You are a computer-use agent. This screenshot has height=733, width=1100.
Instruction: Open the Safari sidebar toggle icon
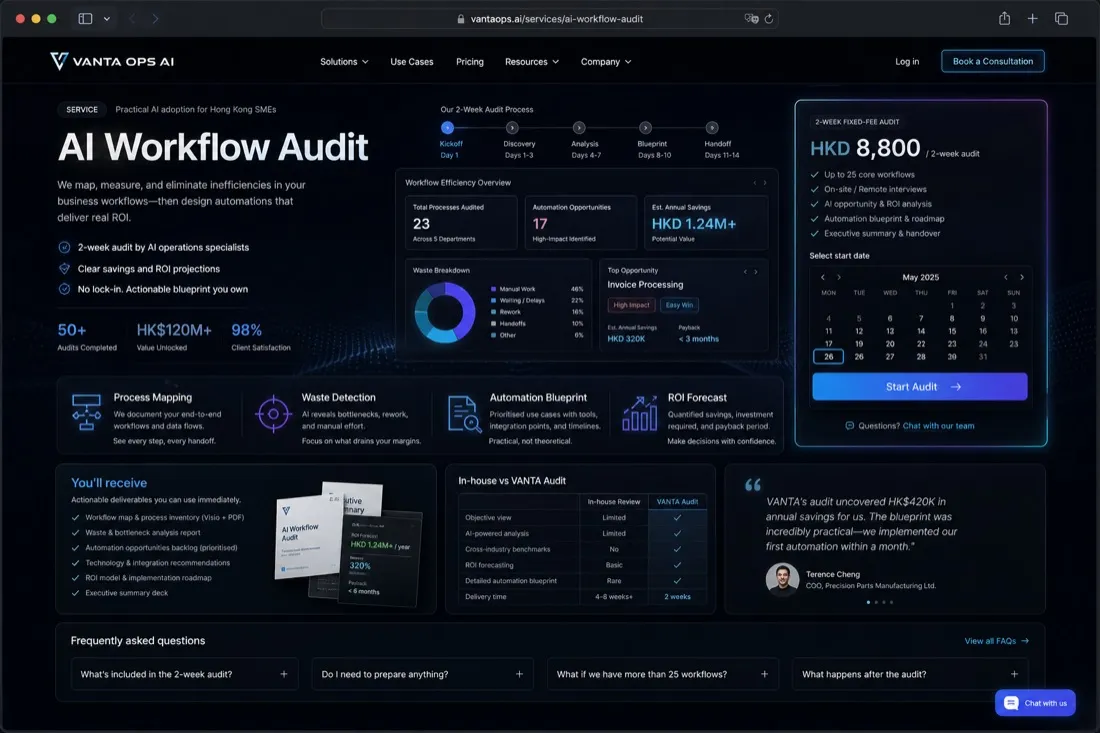point(86,19)
